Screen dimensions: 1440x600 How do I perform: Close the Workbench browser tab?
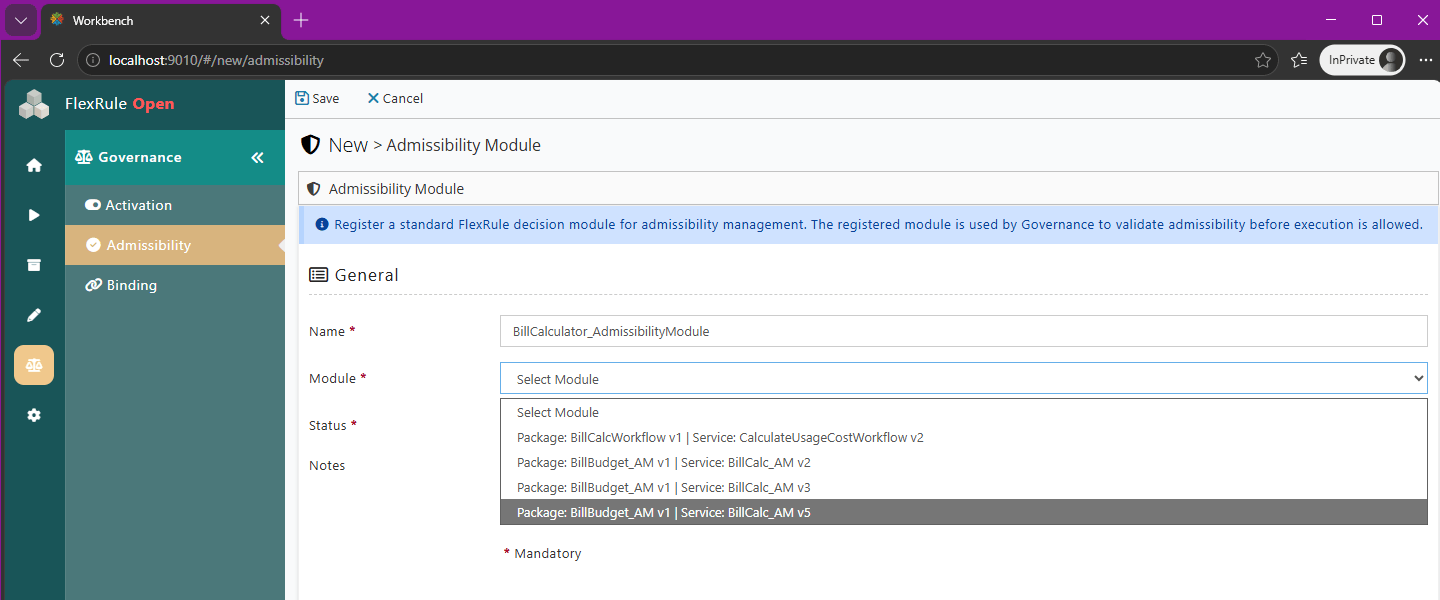(265, 20)
